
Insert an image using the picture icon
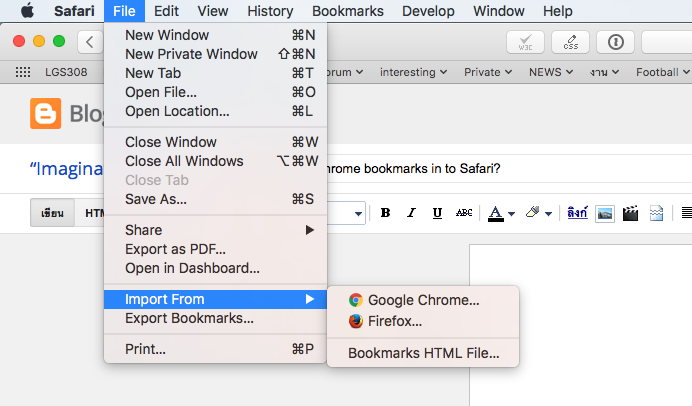tap(604, 213)
